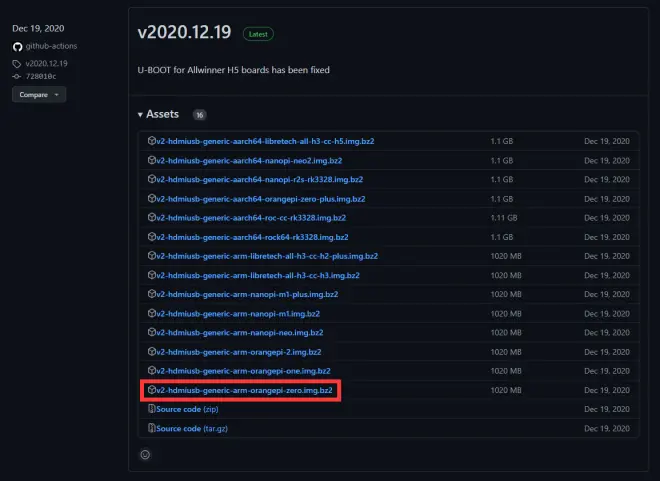Open the v2020.12.19 release title
Screen dimensions: 660x481
tap(184, 32)
